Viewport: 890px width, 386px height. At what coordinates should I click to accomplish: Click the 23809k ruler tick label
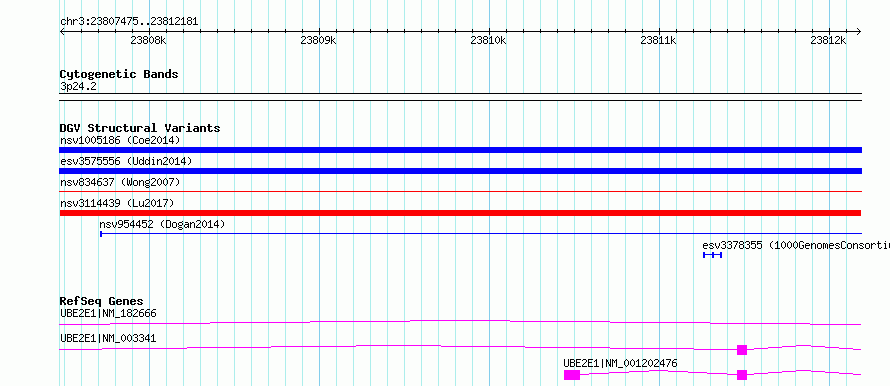[x=318, y=40]
